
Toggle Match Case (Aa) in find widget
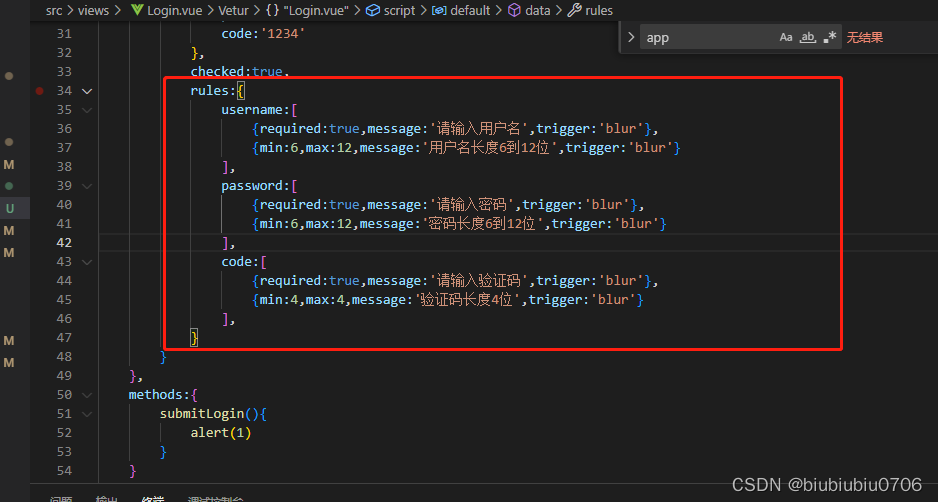[x=786, y=38]
